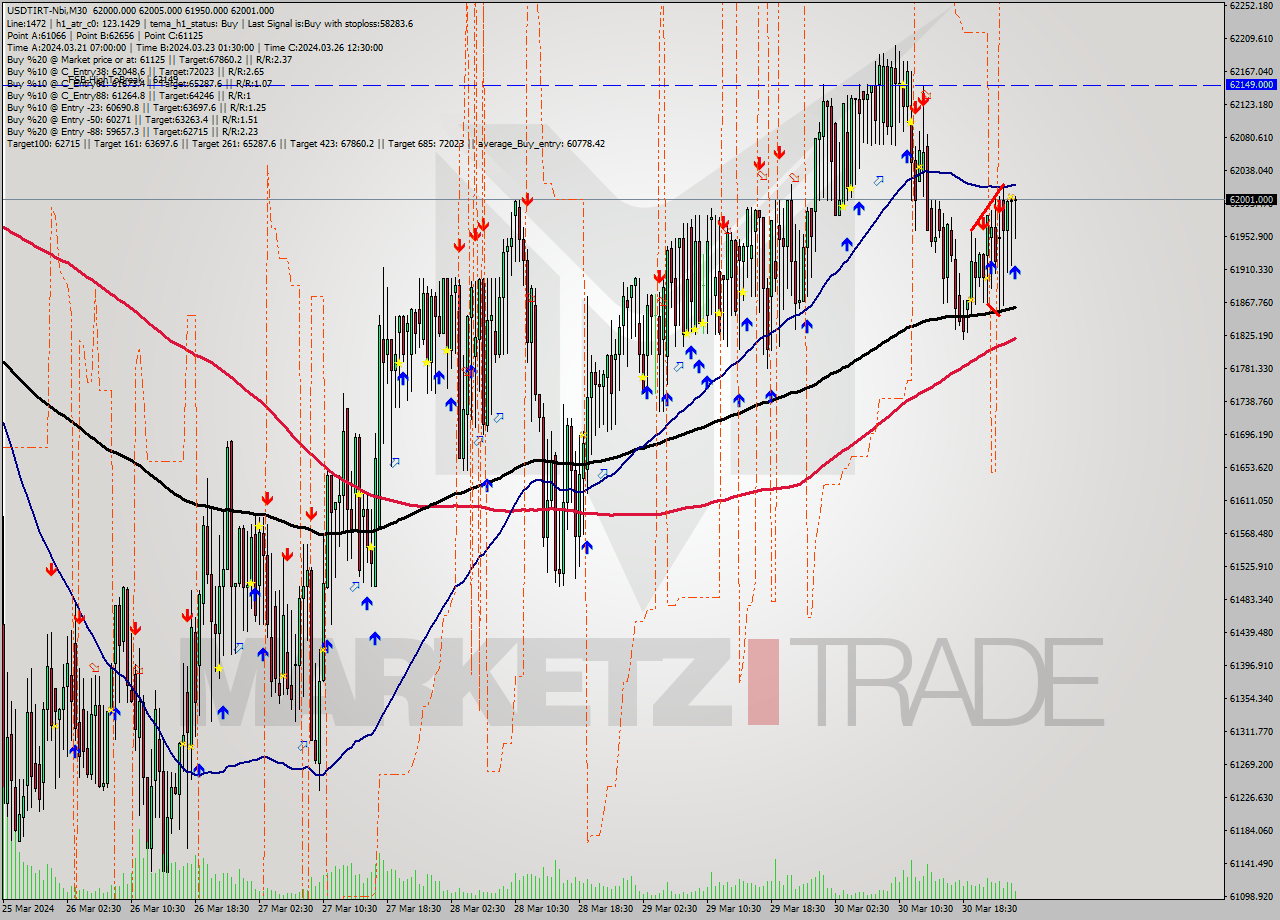Screen dimensions: 1280x920
Task: Click the '30 Mar 02:30' time label
Action: pos(862,909)
